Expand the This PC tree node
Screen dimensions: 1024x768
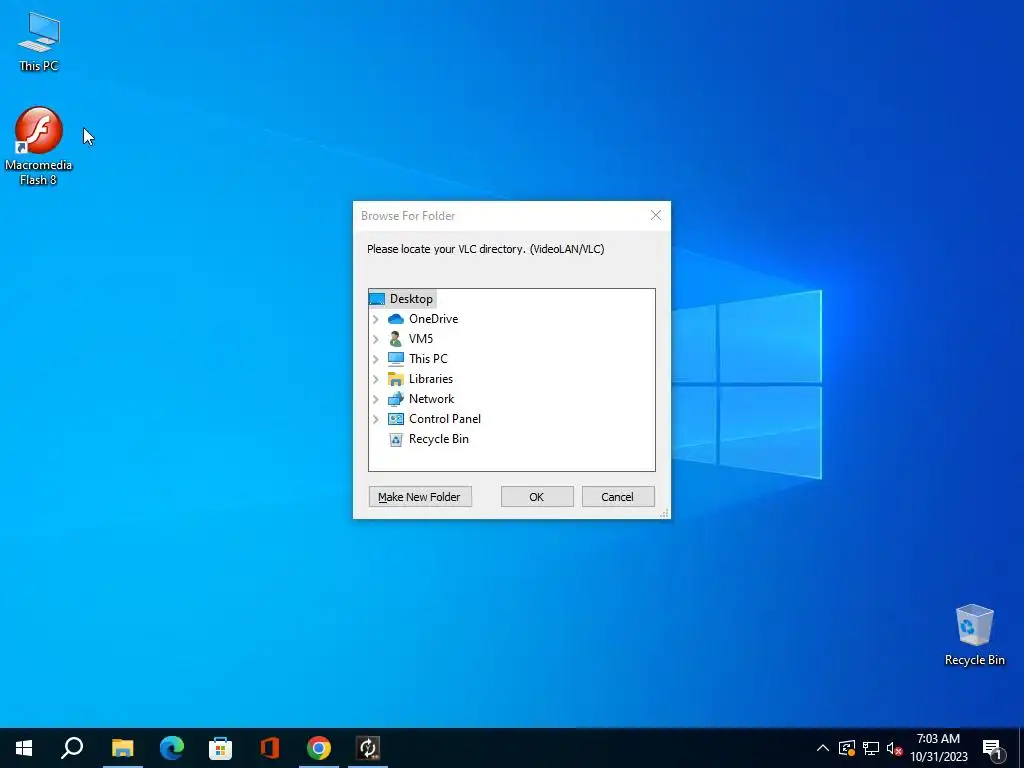[376, 359]
